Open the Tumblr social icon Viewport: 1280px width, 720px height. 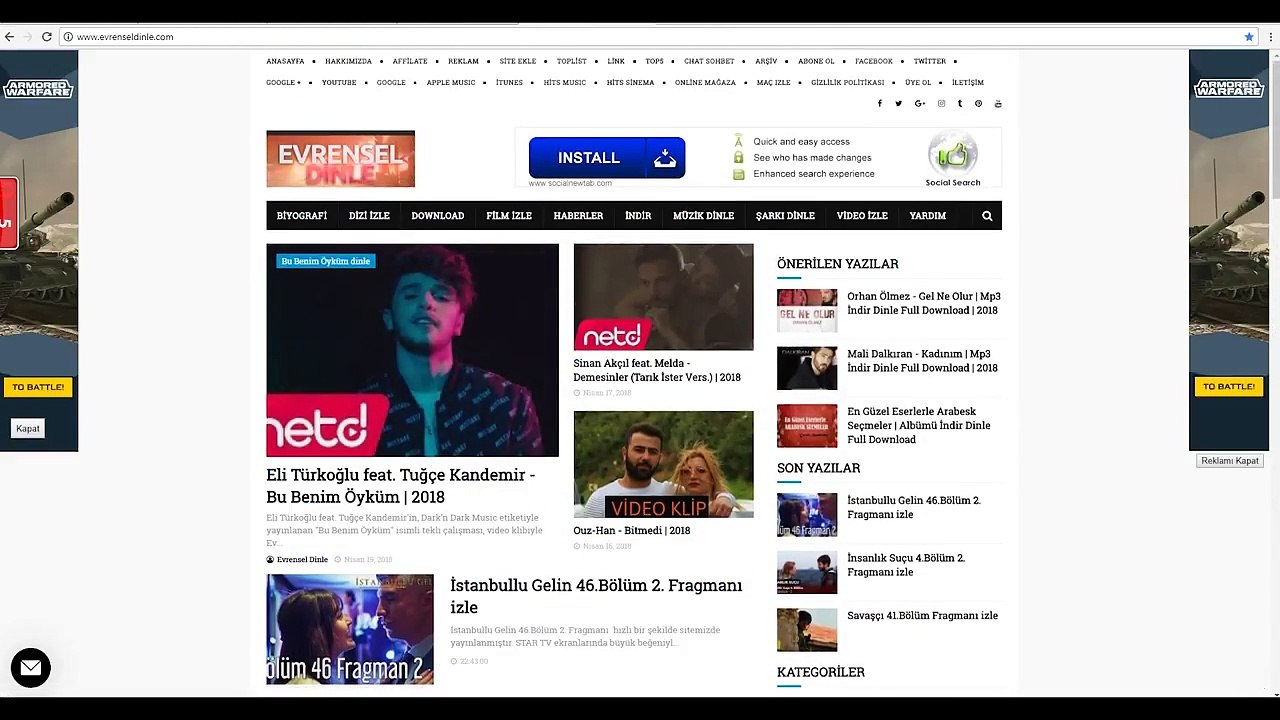tap(960, 104)
